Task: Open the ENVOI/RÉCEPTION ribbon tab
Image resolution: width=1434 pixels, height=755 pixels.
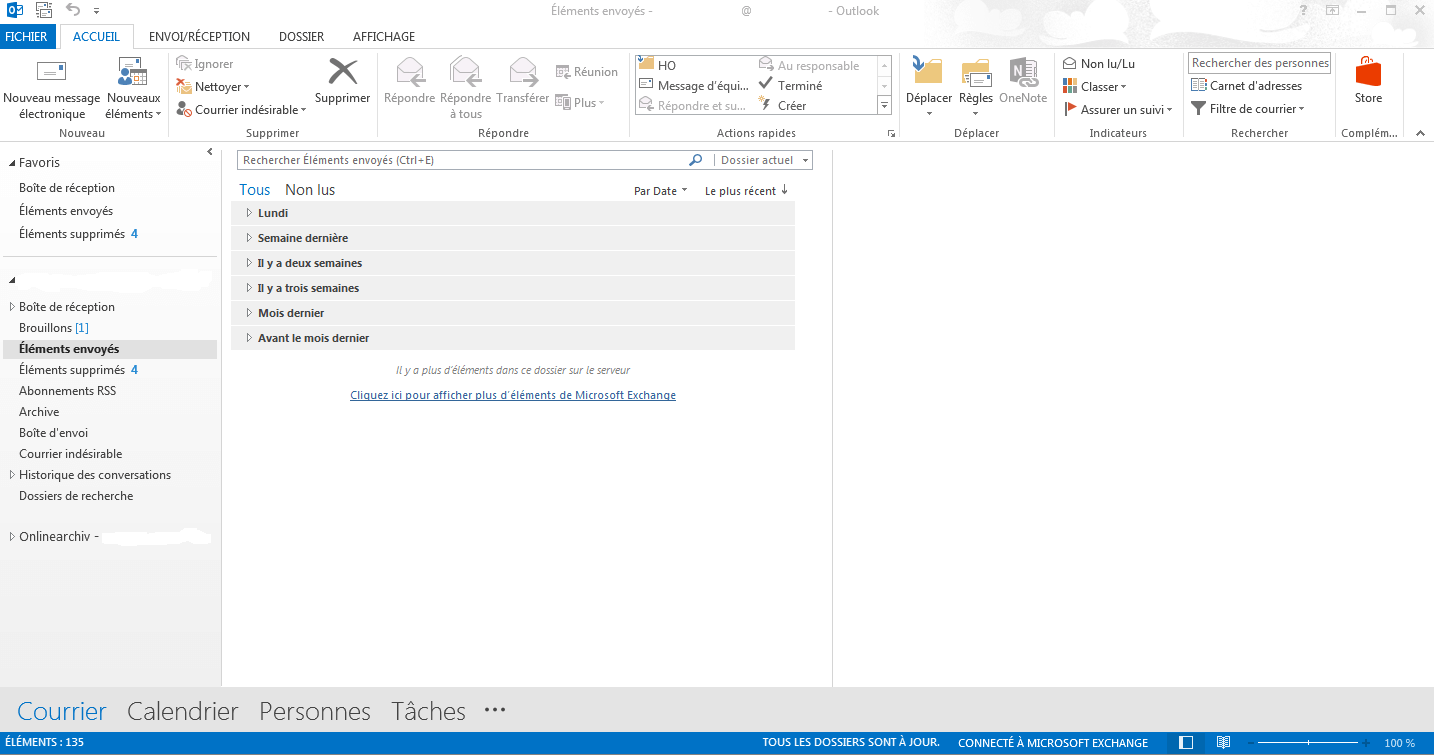Action: 199,37
